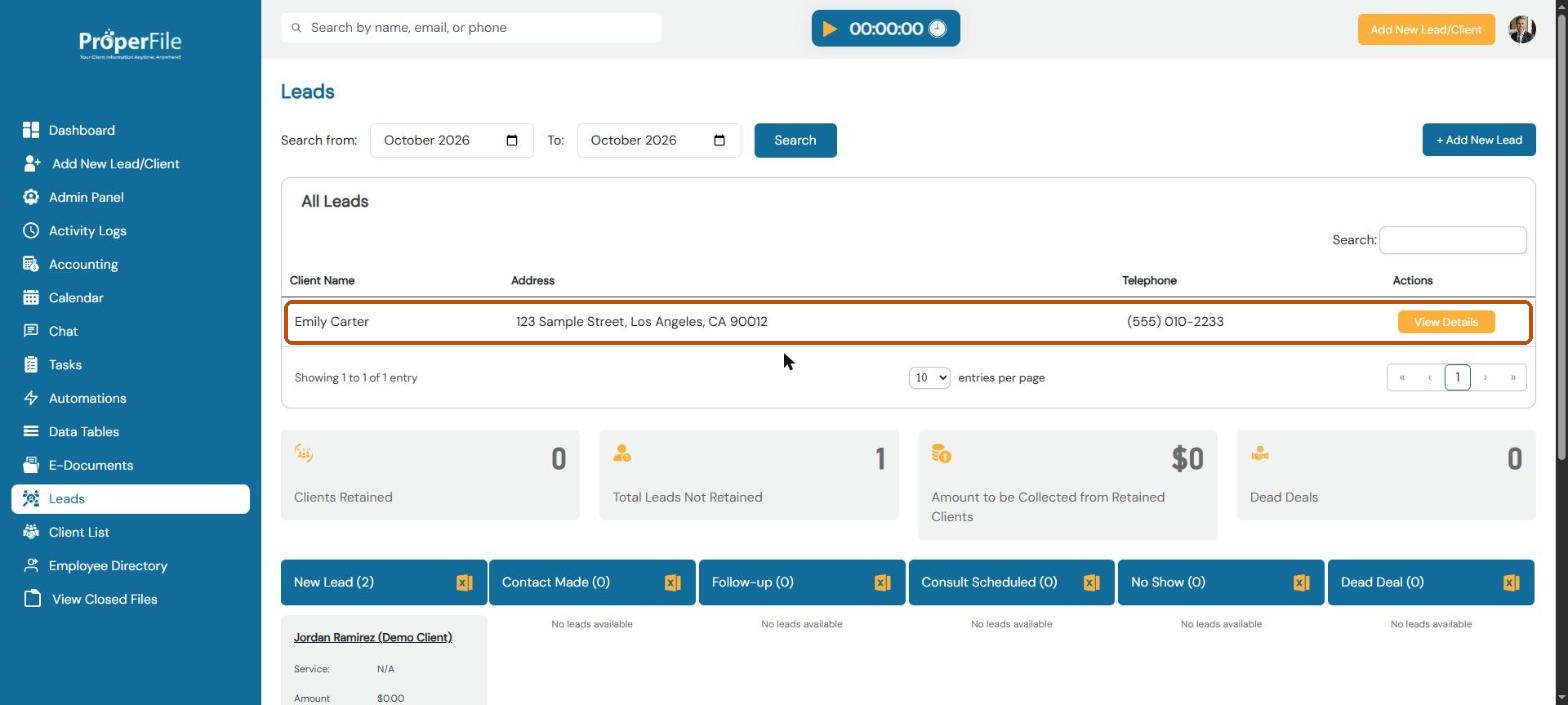
Task: Open the entries per page dropdown
Action: click(x=929, y=377)
